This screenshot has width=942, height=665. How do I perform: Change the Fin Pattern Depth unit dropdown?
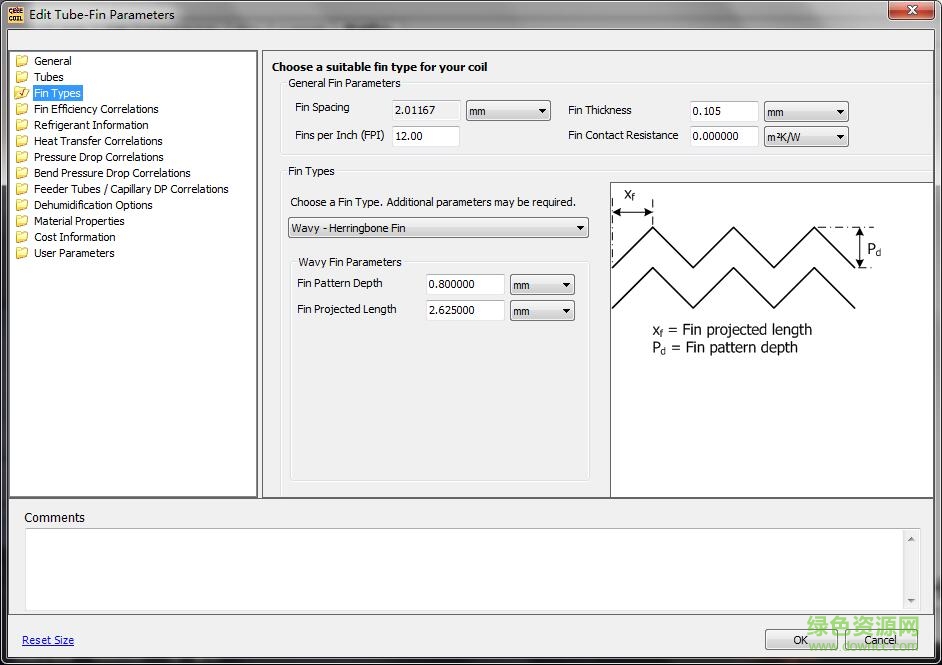click(x=542, y=285)
